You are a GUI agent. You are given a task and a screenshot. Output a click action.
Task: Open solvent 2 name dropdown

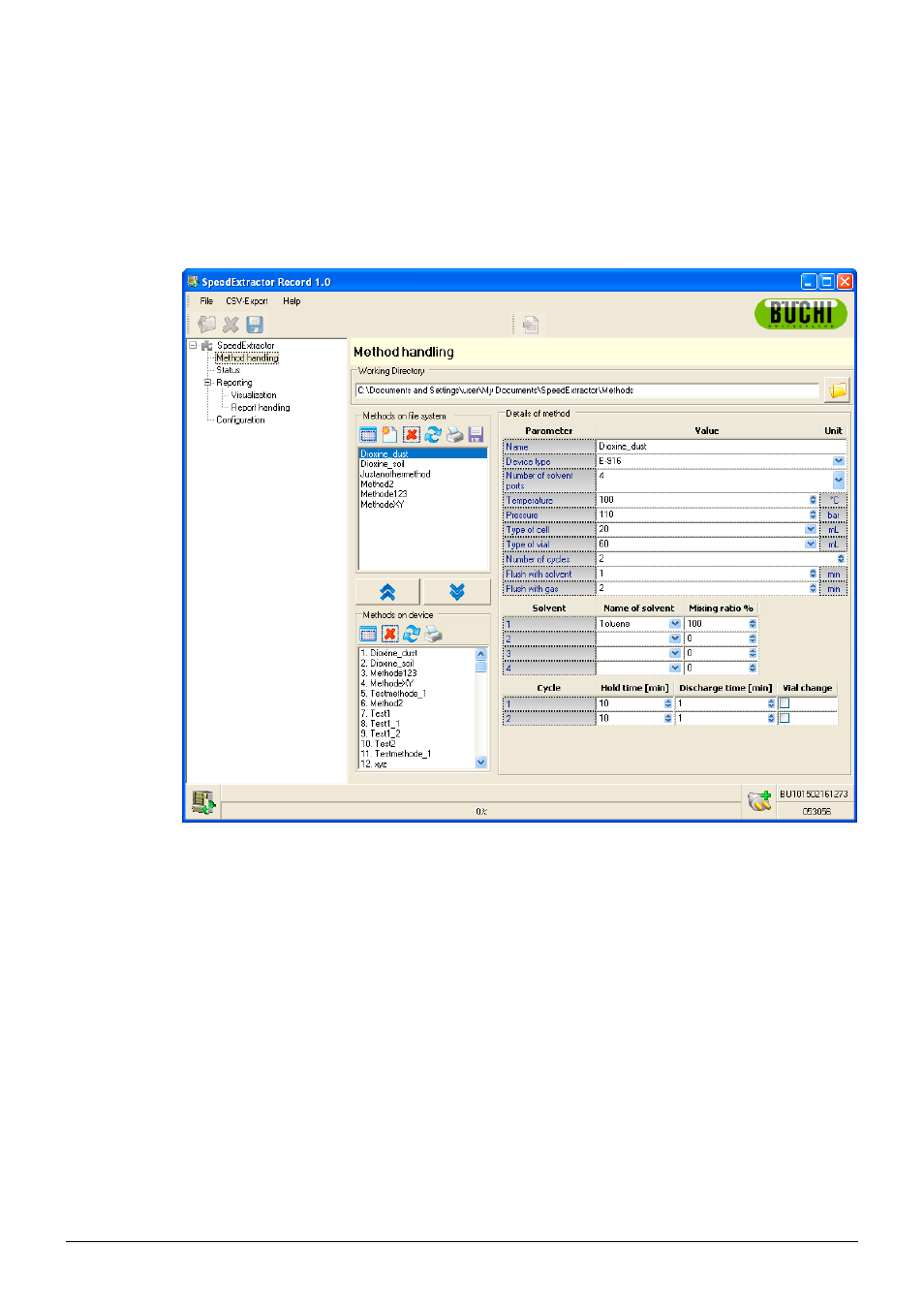pos(675,638)
